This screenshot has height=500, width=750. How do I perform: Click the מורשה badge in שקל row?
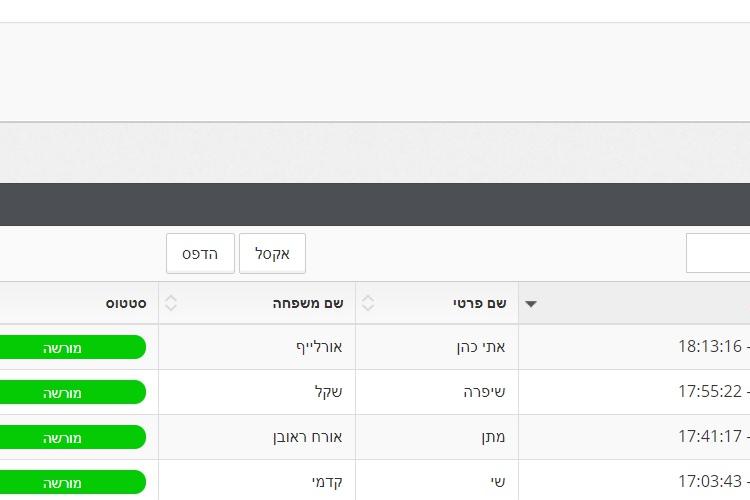tap(72, 392)
